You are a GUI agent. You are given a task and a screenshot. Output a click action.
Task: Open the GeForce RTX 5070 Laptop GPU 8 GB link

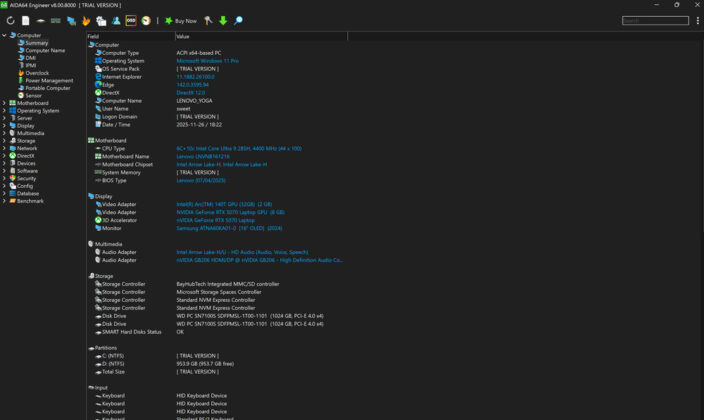(230, 212)
